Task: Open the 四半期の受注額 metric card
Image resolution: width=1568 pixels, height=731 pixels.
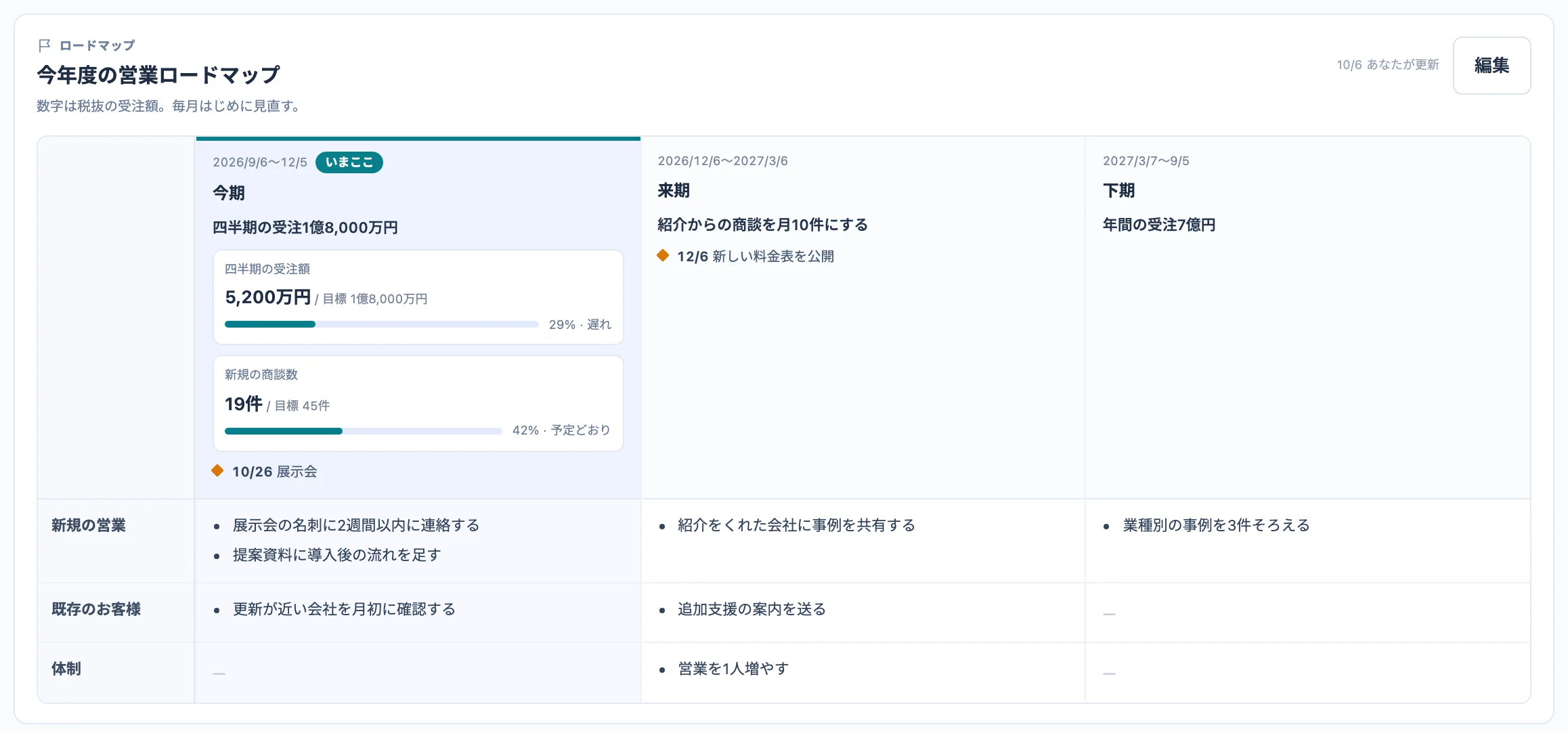Action: (418, 297)
